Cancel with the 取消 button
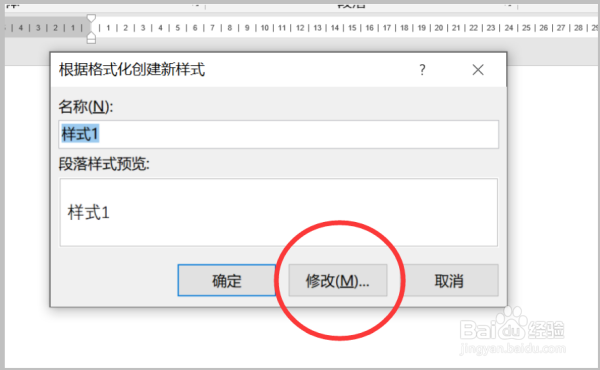 [449, 280]
